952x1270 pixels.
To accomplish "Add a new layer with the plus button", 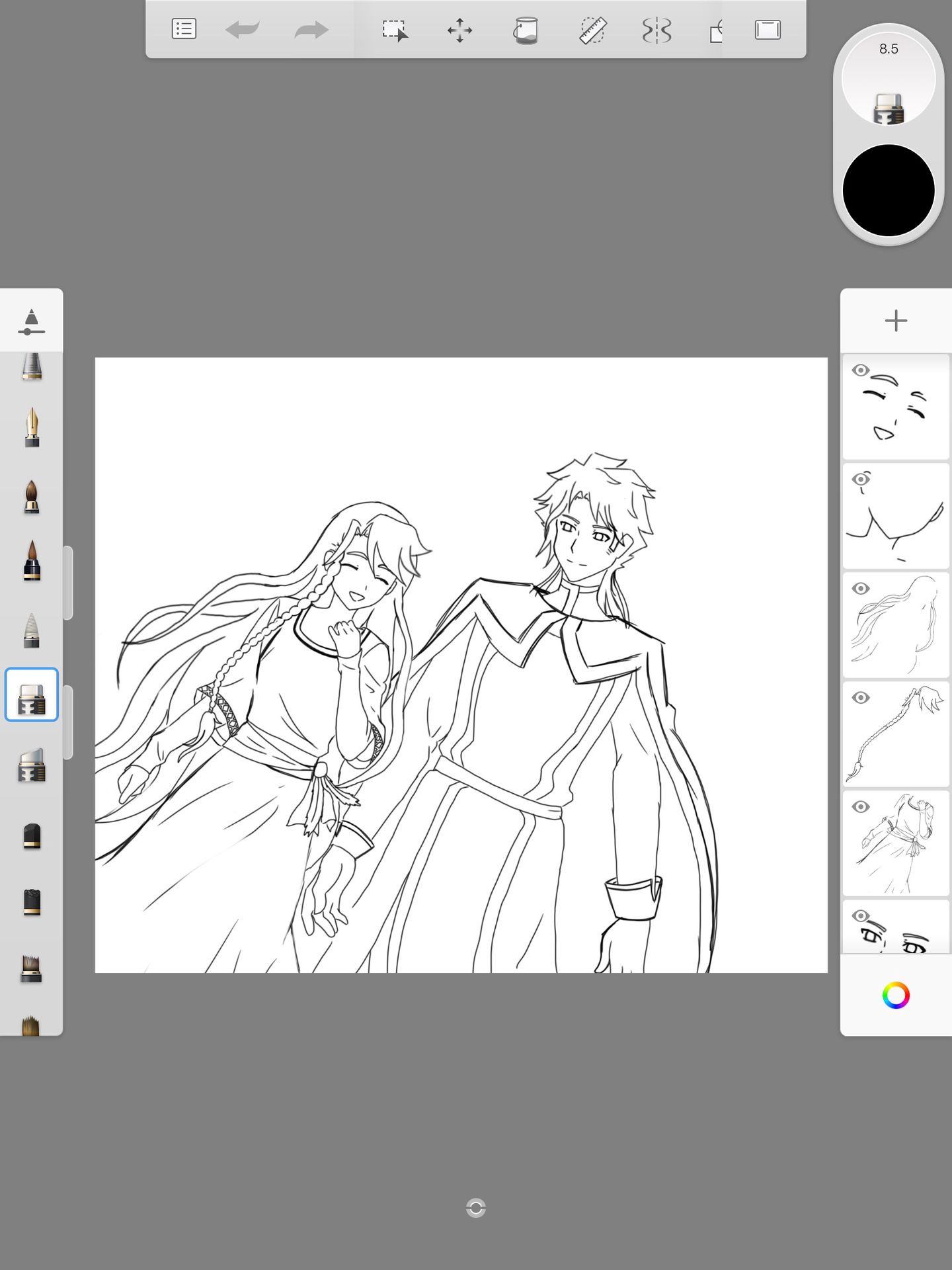I will pyautogui.click(x=896, y=321).
